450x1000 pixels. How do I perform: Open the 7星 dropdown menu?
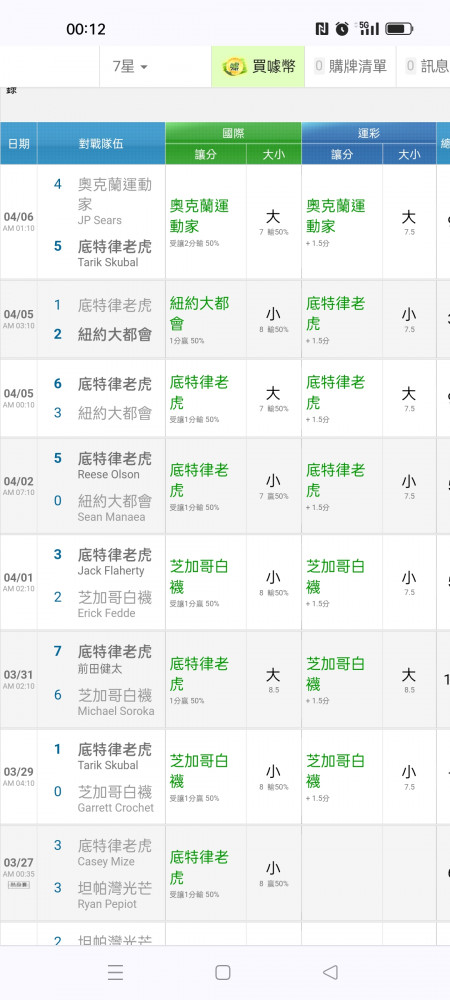tap(131, 66)
